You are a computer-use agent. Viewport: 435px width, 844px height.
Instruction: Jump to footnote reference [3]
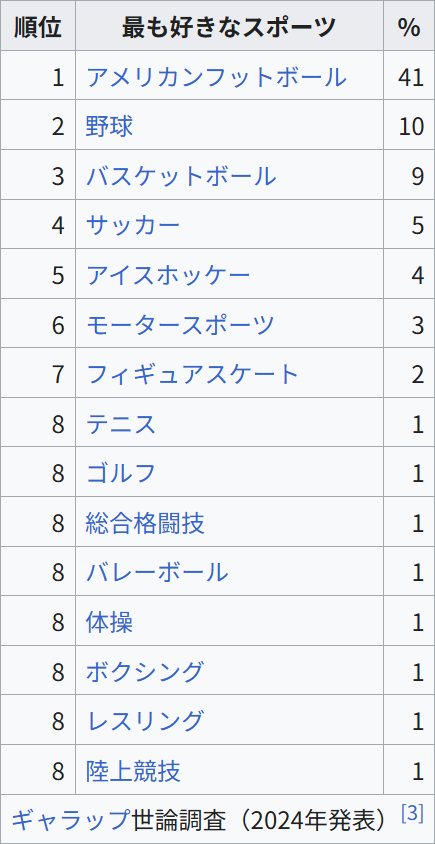click(413, 813)
